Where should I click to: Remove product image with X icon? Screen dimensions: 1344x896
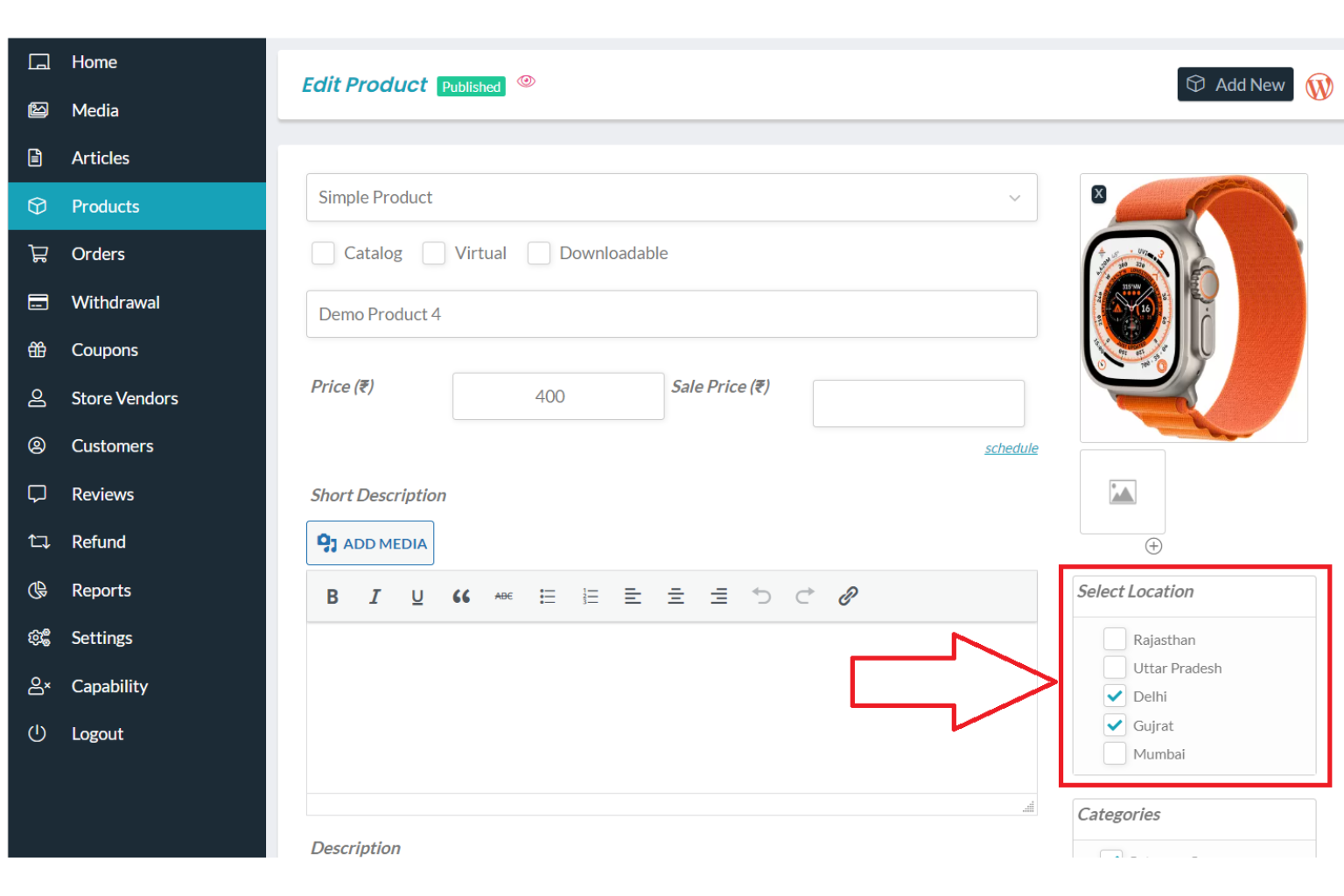[x=1099, y=194]
